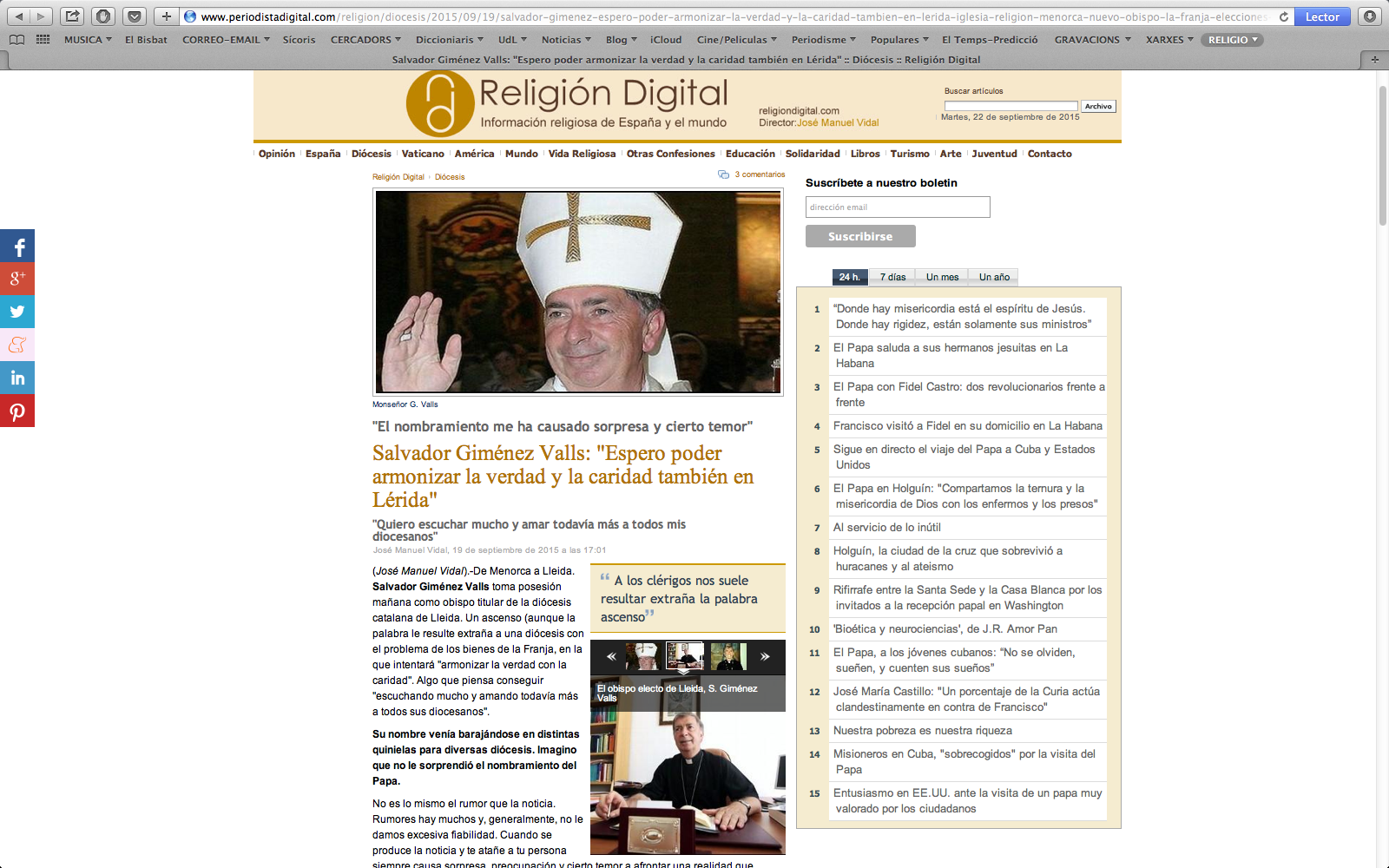This screenshot has height=868, width=1389.
Task: Click the next arrow in photo gallery
Action: point(765,656)
